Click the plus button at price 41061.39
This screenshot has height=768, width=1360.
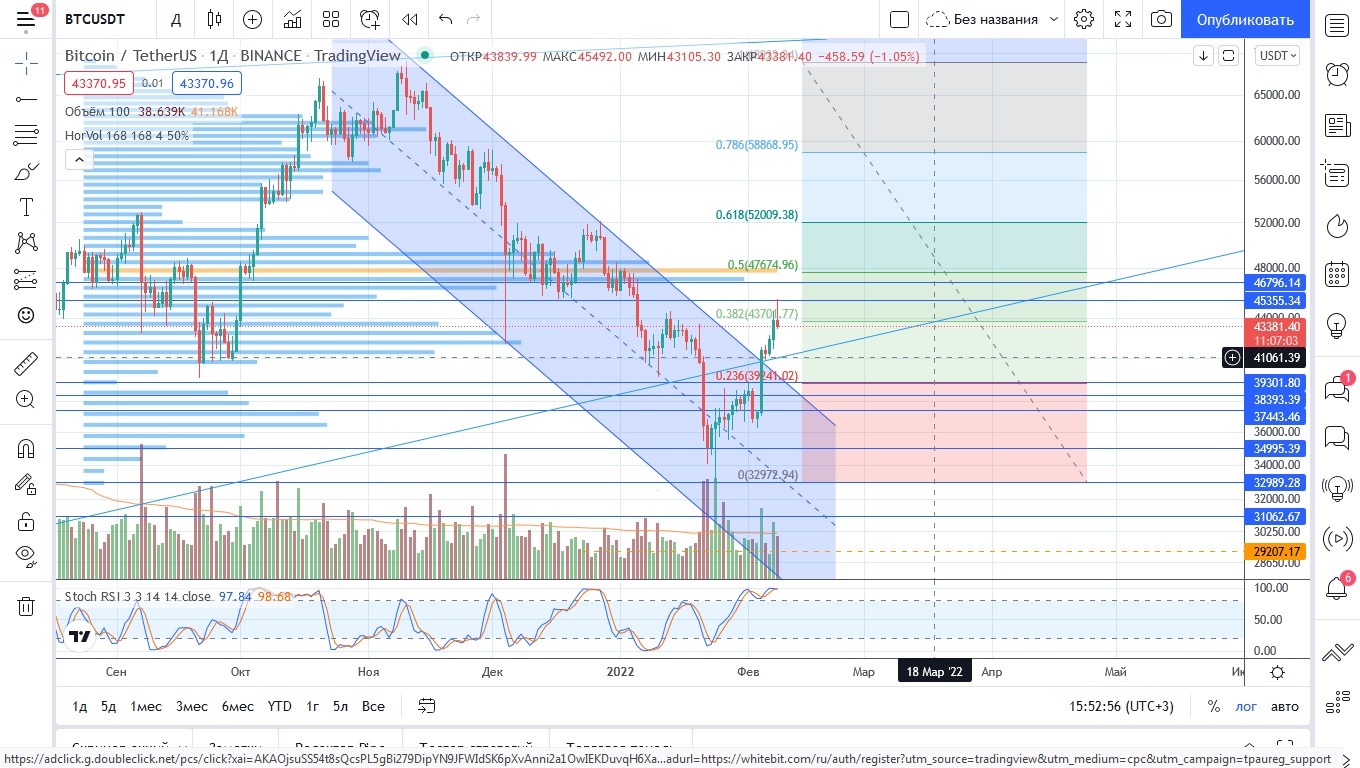(1233, 357)
